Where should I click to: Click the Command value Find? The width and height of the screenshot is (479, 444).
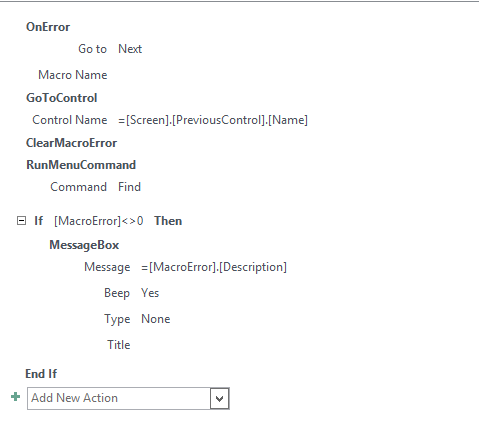[x=129, y=187]
